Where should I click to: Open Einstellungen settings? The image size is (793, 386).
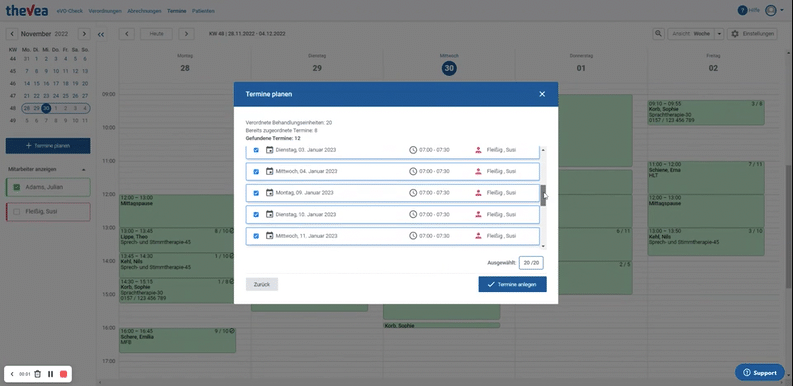(x=752, y=34)
